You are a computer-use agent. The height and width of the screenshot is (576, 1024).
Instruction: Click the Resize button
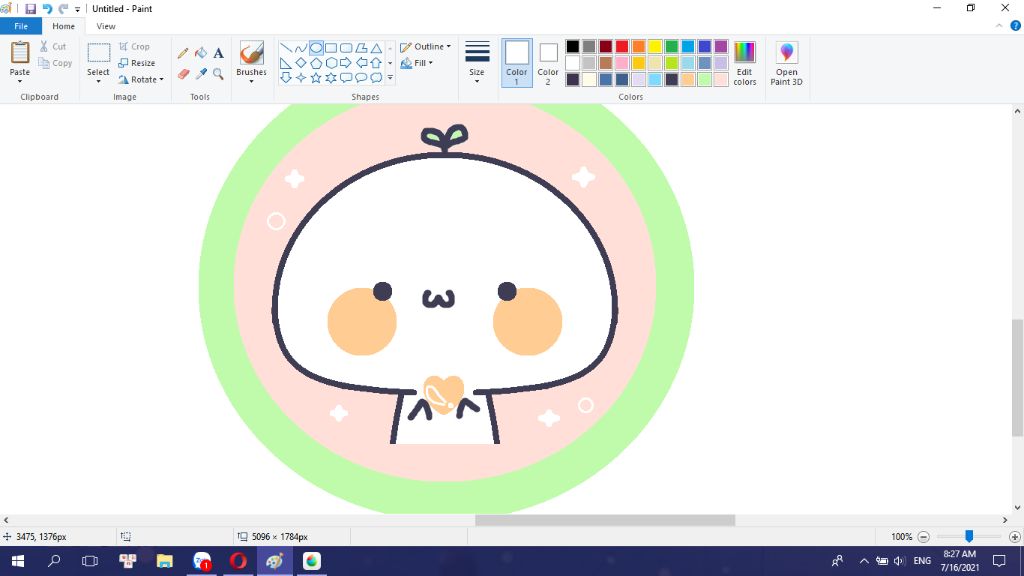pos(137,63)
